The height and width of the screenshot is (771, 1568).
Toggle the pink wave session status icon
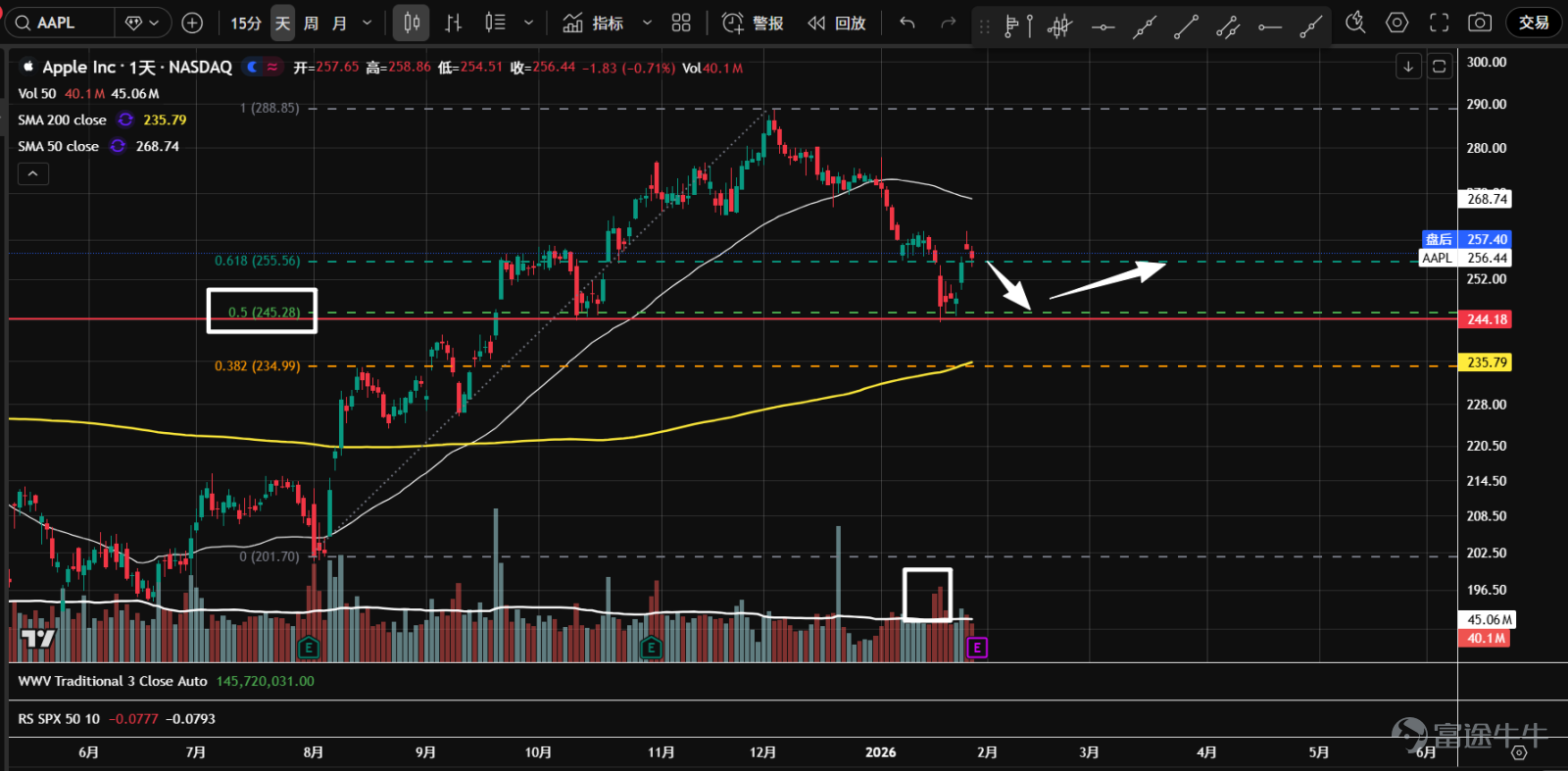(x=272, y=67)
